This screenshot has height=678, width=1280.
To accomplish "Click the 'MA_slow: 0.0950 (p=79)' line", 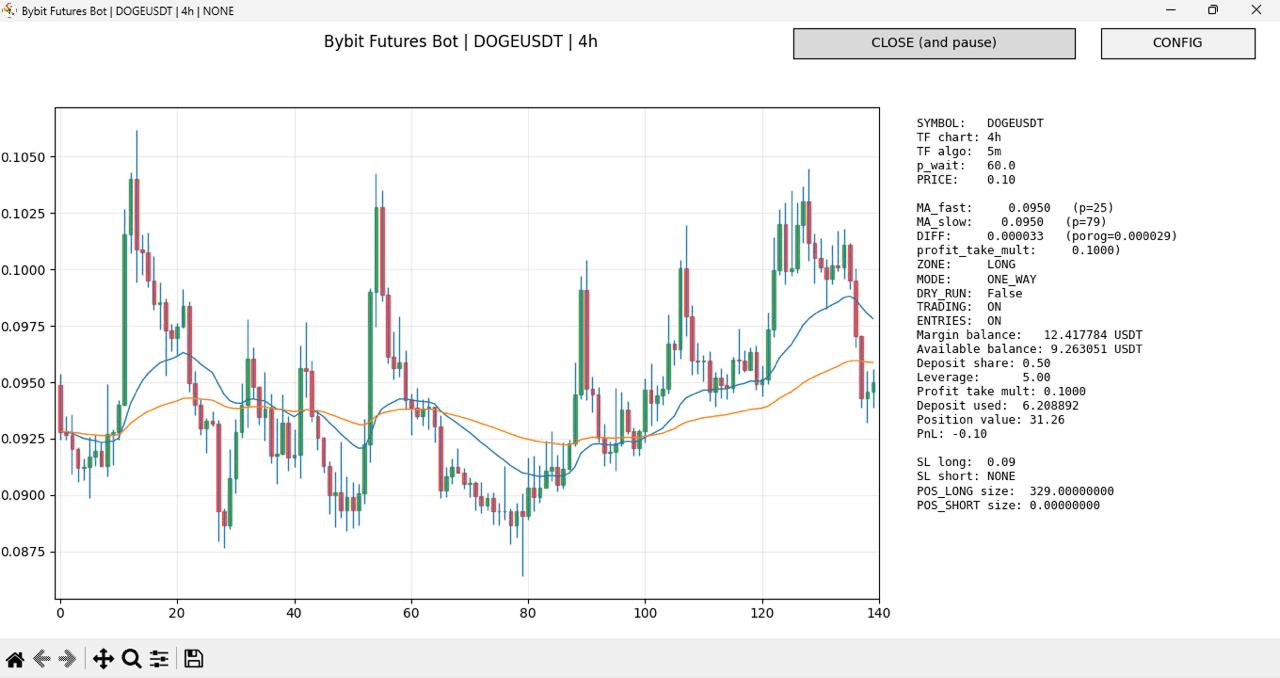I will click(1012, 222).
